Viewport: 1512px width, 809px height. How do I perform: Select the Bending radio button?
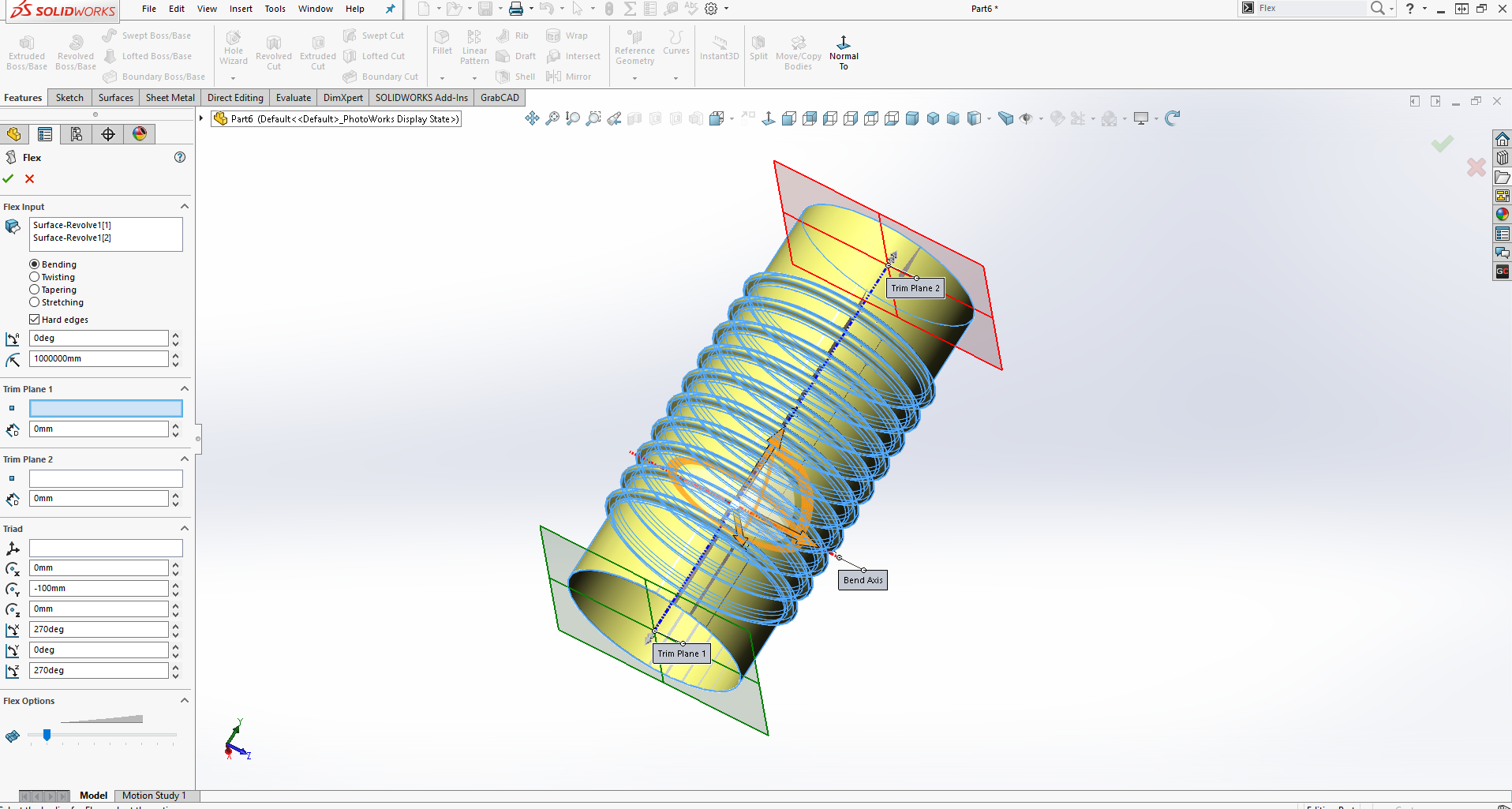point(35,264)
